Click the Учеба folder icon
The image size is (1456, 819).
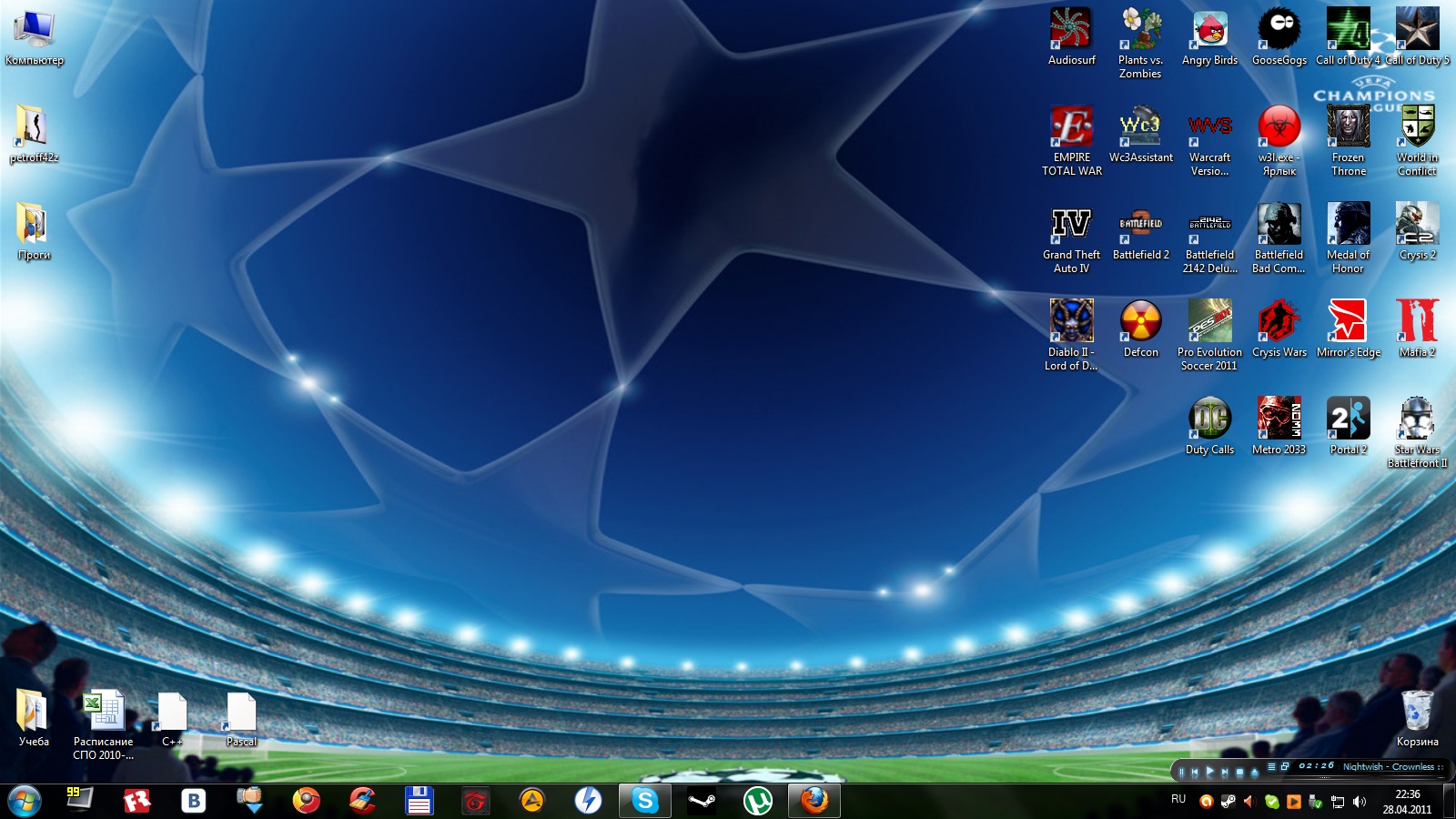tap(33, 718)
